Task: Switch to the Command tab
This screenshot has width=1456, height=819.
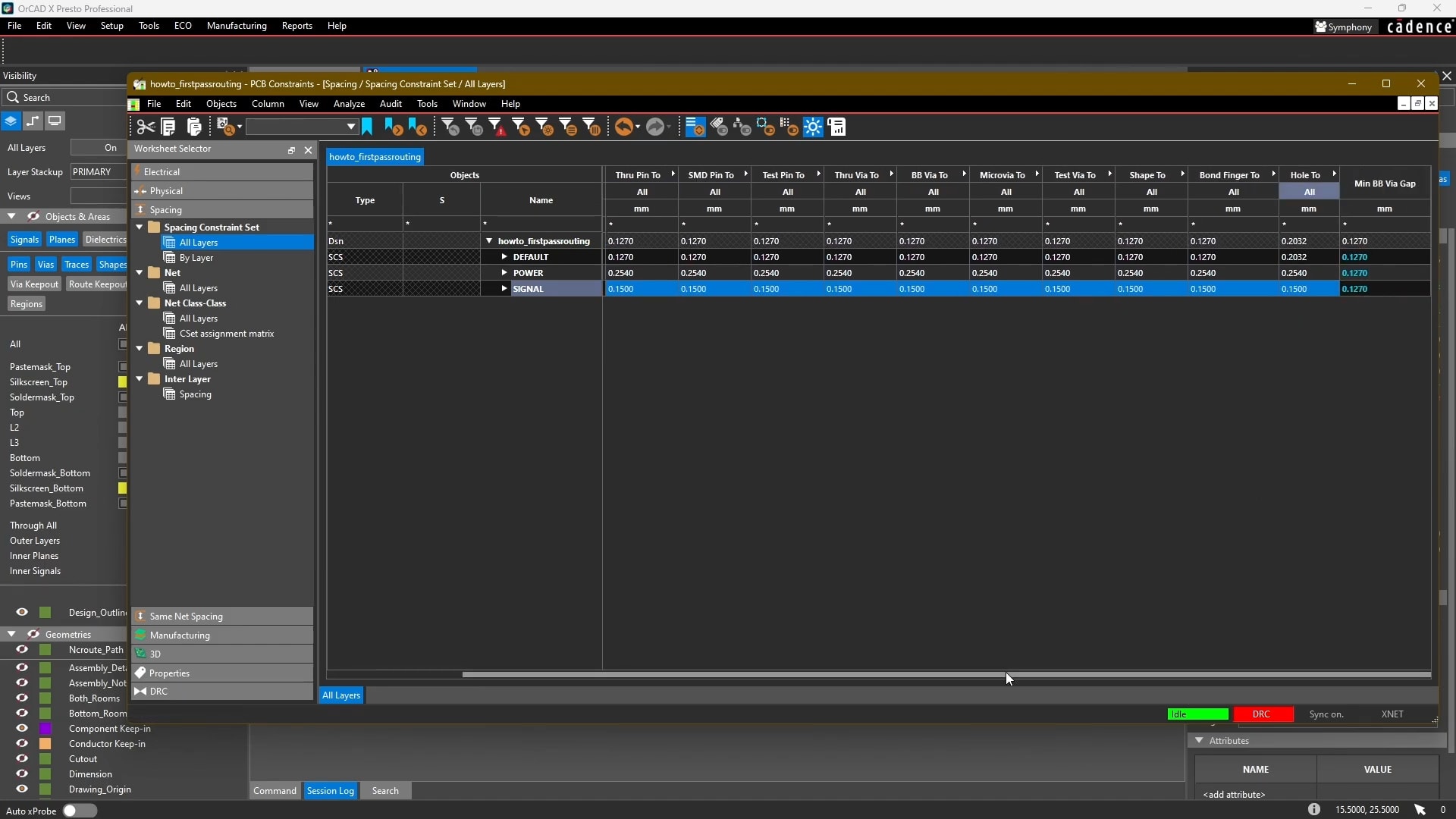Action: [x=275, y=790]
